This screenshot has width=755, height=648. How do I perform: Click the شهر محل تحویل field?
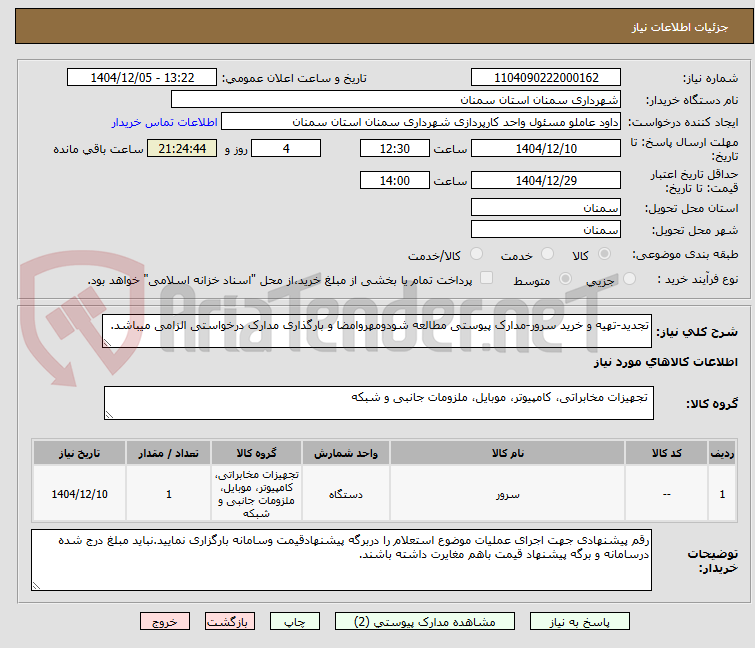click(x=546, y=230)
